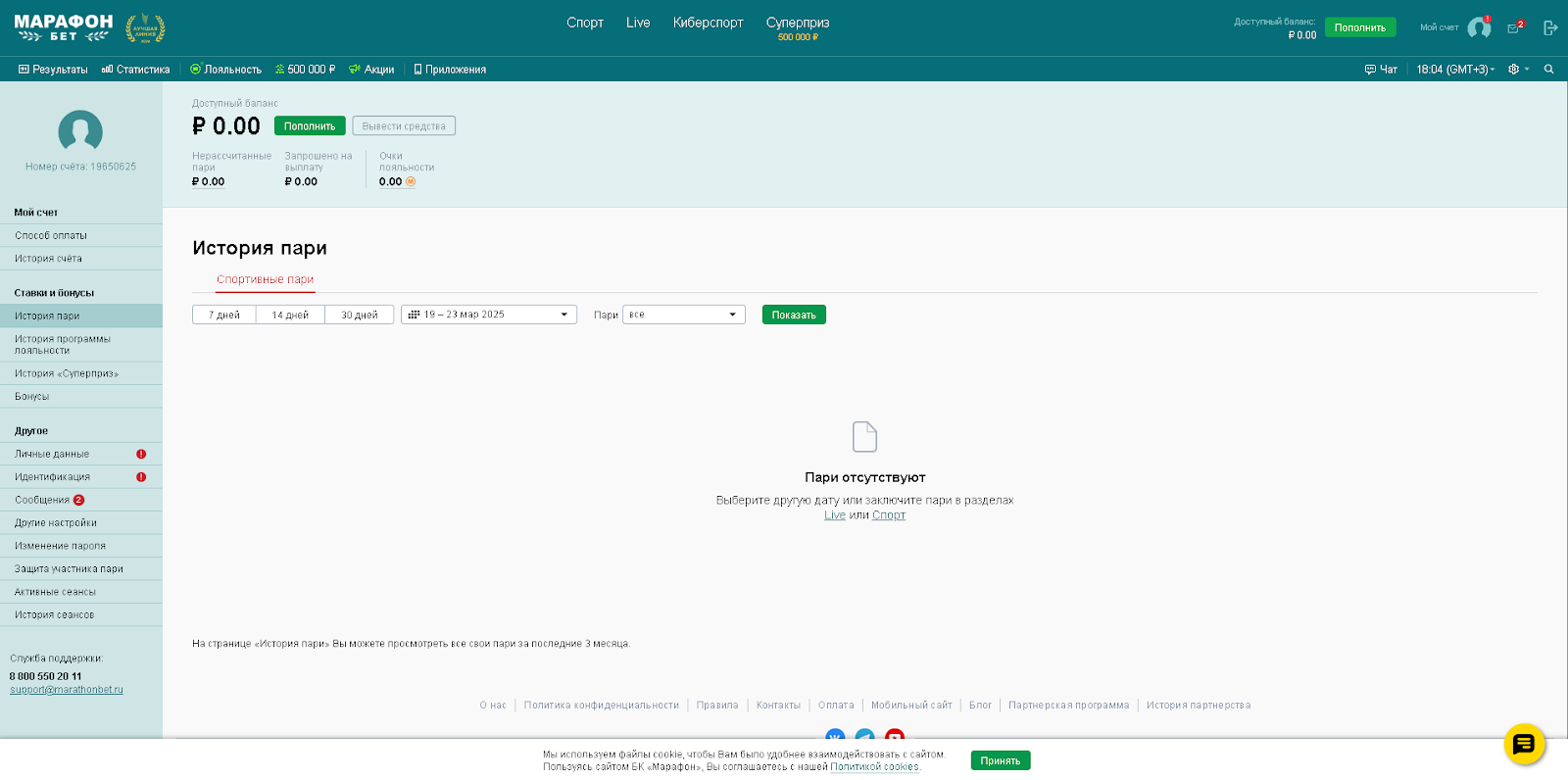Image resolution: width=1568 pixels, height=780 pixels.
Task: Switch to the Киберспорт section
Action: [708, 23]
